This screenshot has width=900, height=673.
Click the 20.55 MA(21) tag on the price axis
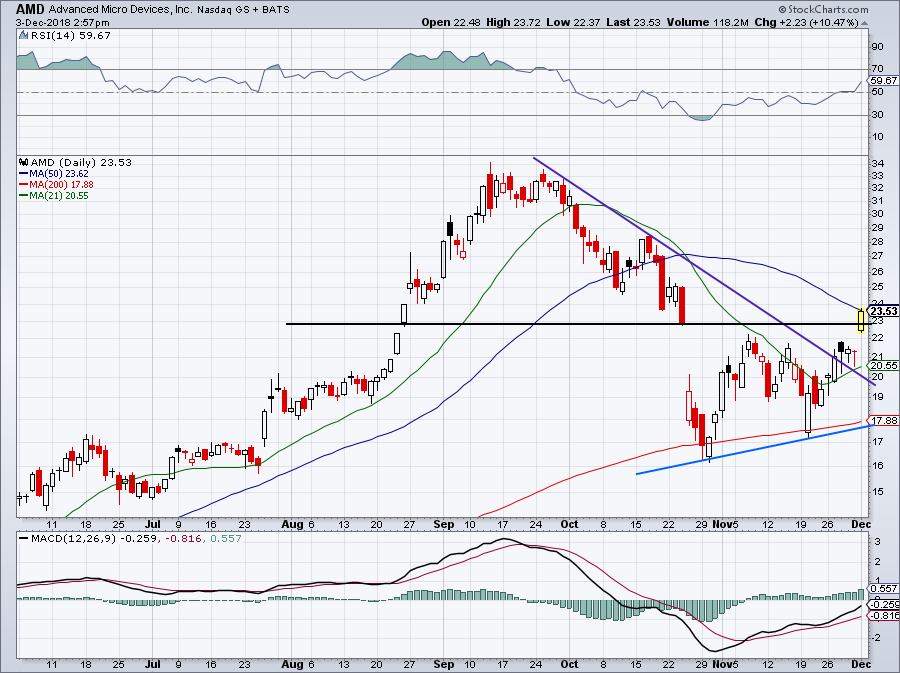coord(884,365)
